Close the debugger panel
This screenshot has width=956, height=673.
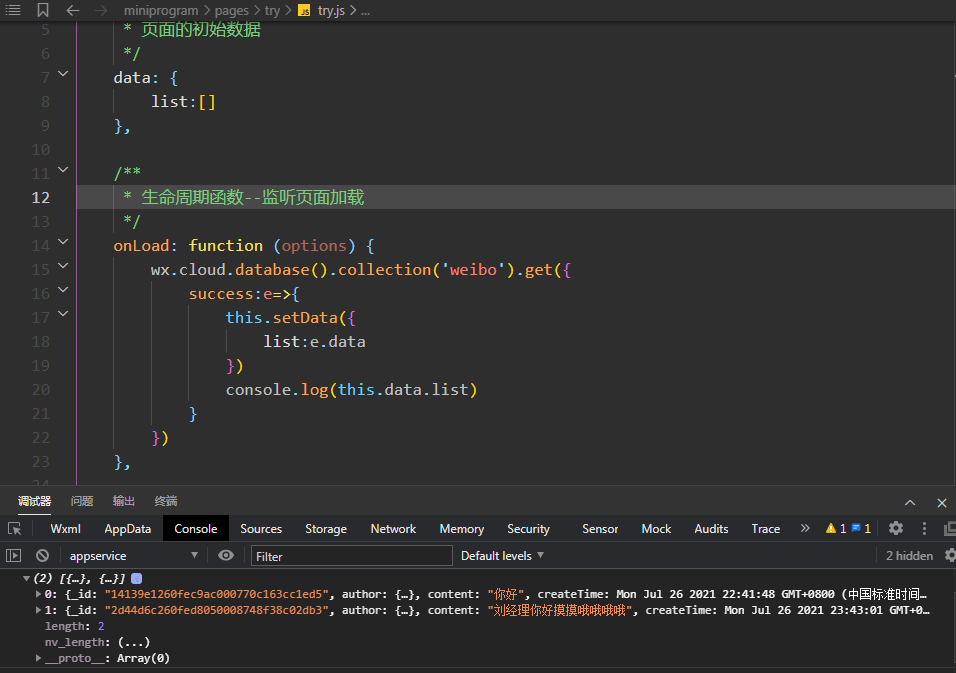(x=941, y=502)
